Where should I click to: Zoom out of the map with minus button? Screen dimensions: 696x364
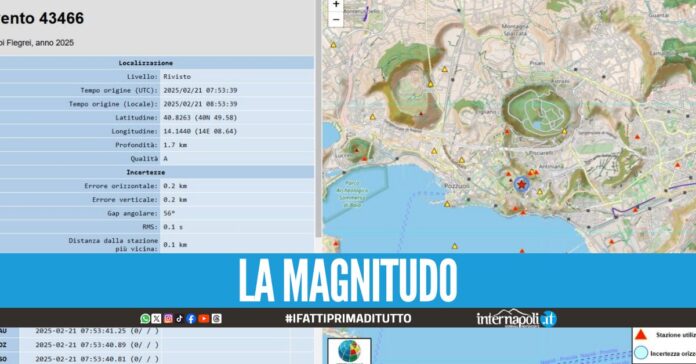click(336, 20)
